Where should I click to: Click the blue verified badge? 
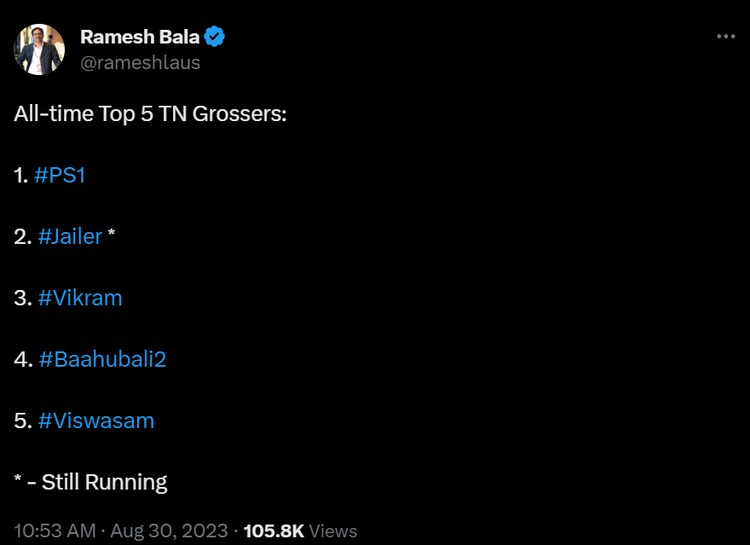tap(215, 38)
